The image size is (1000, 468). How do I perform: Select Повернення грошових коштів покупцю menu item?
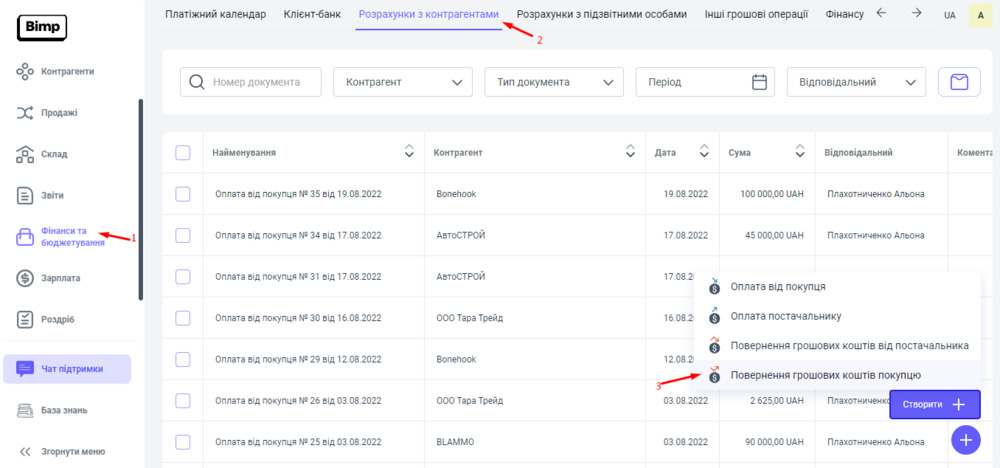tap(825, 375)
